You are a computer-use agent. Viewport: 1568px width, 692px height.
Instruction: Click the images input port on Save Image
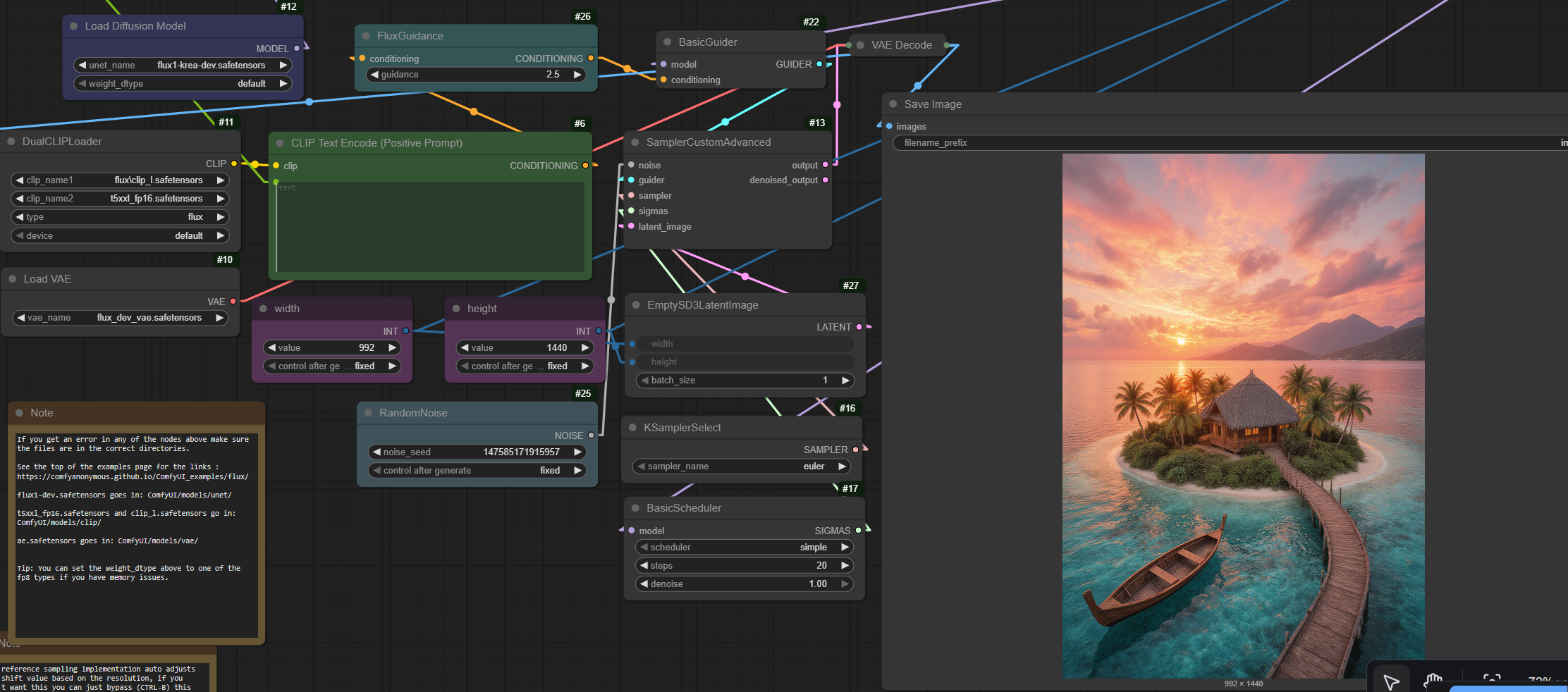pos(889,126)
